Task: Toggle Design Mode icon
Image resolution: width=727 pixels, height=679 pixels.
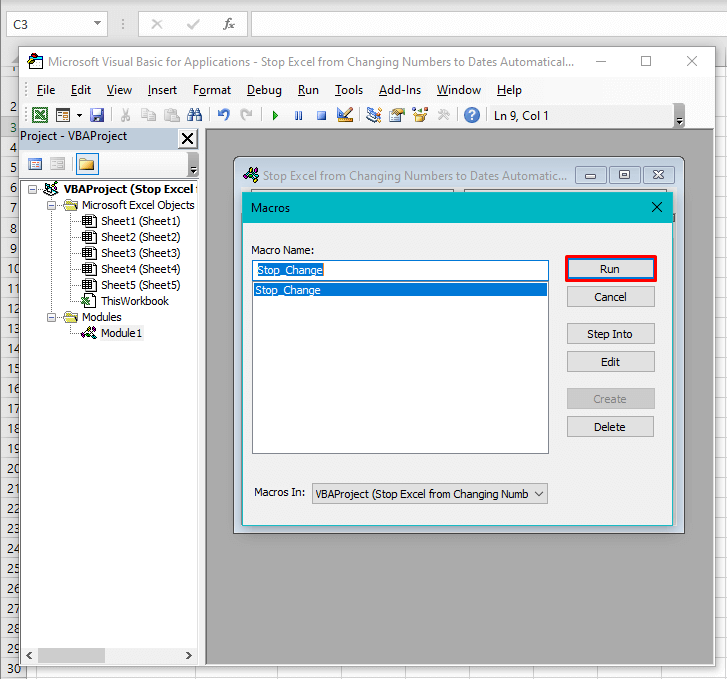Action: coord(345,115)
